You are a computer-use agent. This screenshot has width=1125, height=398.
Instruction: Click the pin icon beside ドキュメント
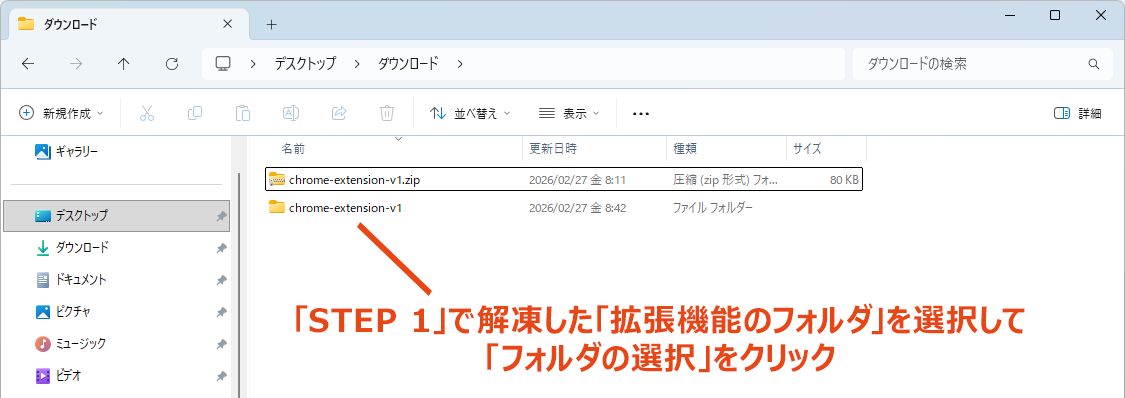[x=222, y=280]
